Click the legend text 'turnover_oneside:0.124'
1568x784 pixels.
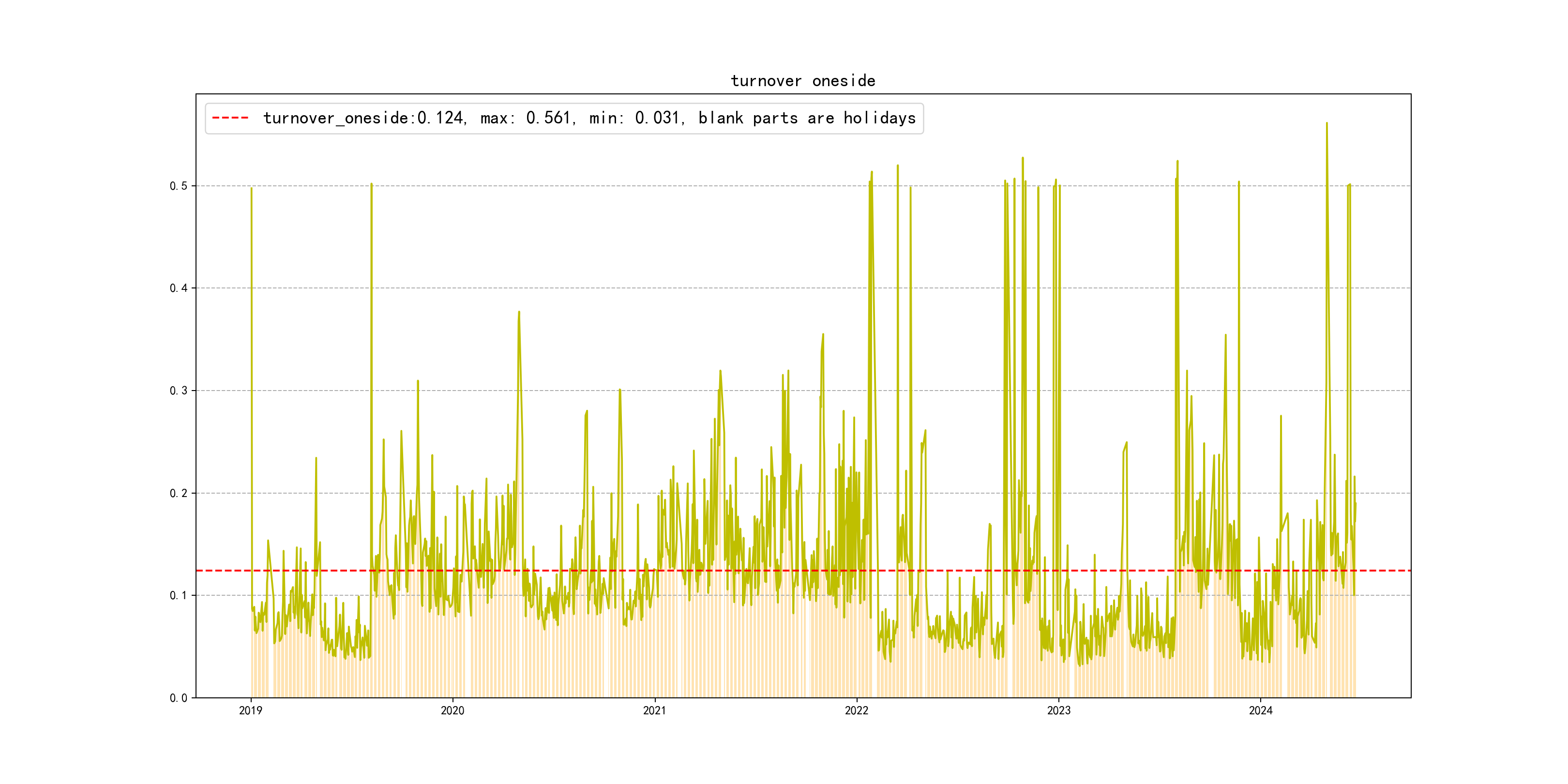point(364,118)
